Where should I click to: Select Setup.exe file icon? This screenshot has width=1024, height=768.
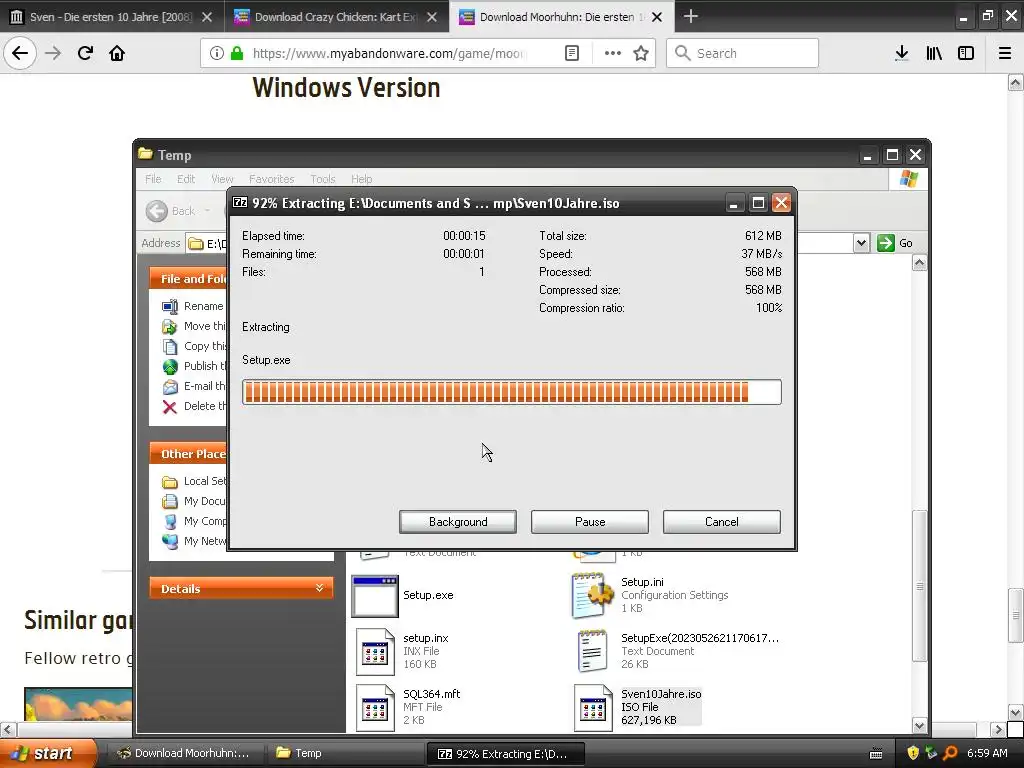375,596
